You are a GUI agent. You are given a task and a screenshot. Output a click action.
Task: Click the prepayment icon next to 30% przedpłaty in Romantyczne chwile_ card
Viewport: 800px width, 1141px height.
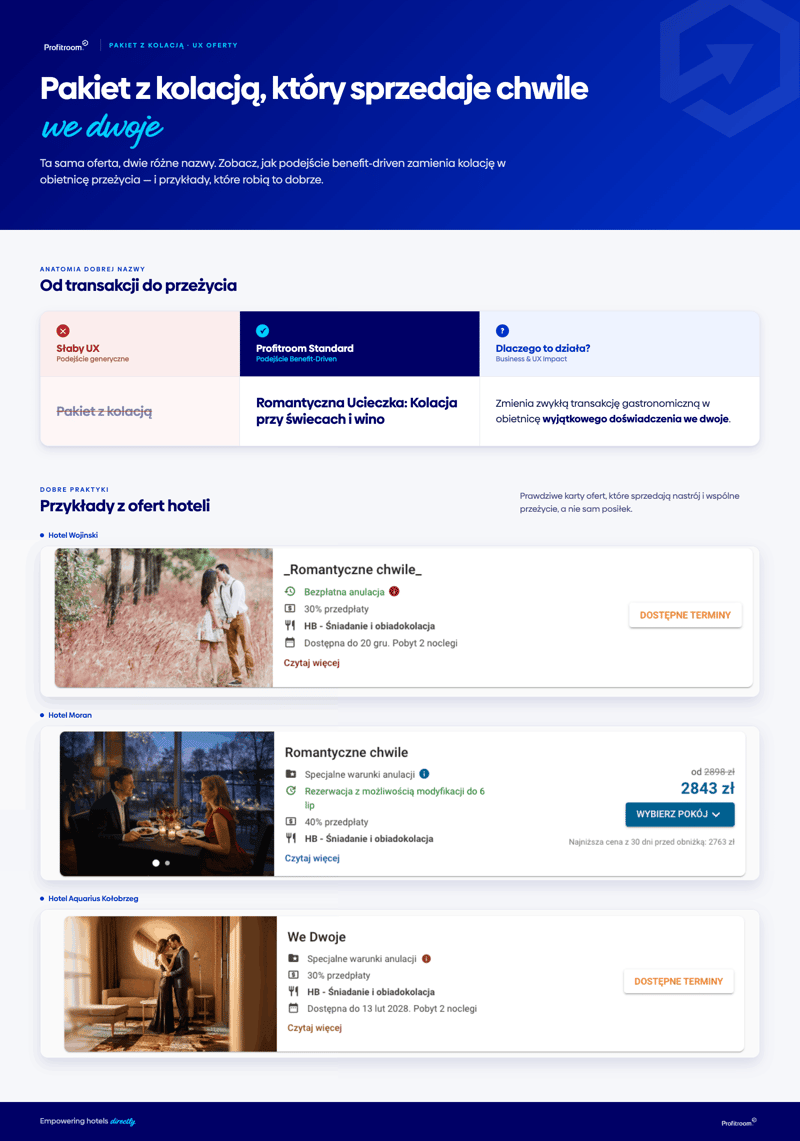(x=290, y=608)
